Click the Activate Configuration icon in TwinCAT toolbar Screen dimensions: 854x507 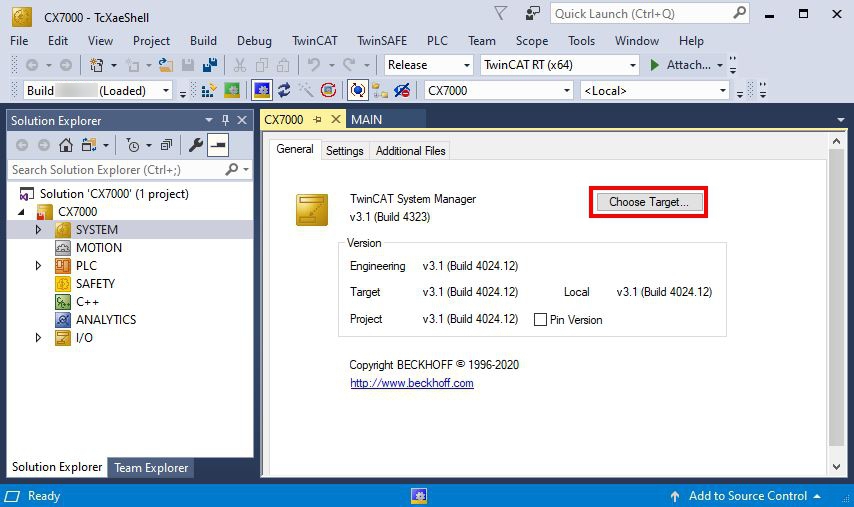(x=208, y=90)
